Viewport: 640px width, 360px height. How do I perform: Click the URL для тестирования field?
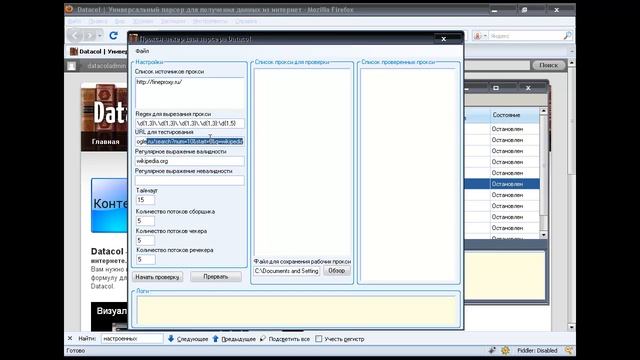[x=190, y=141]
